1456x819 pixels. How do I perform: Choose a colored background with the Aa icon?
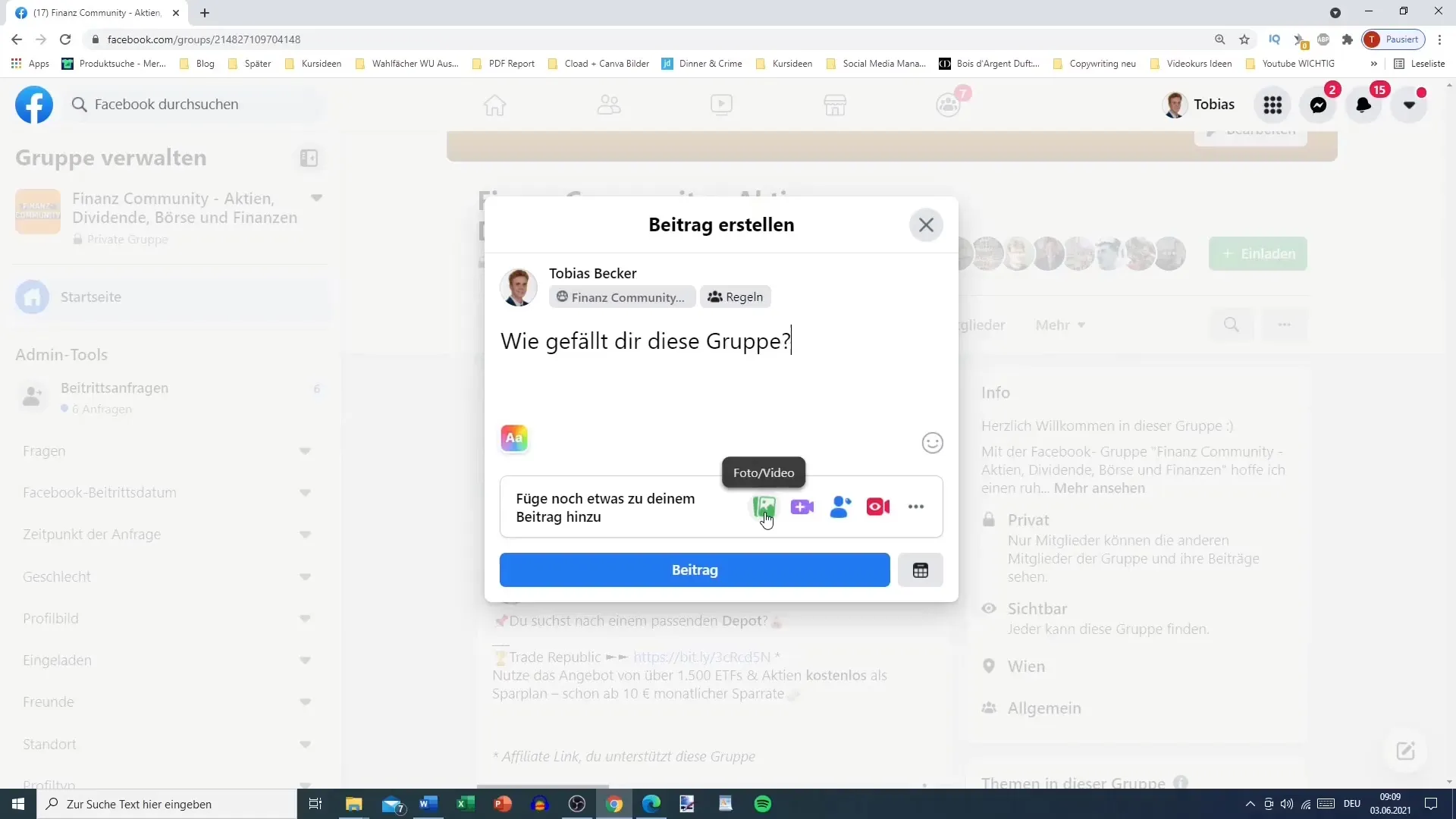click(514, 438)
